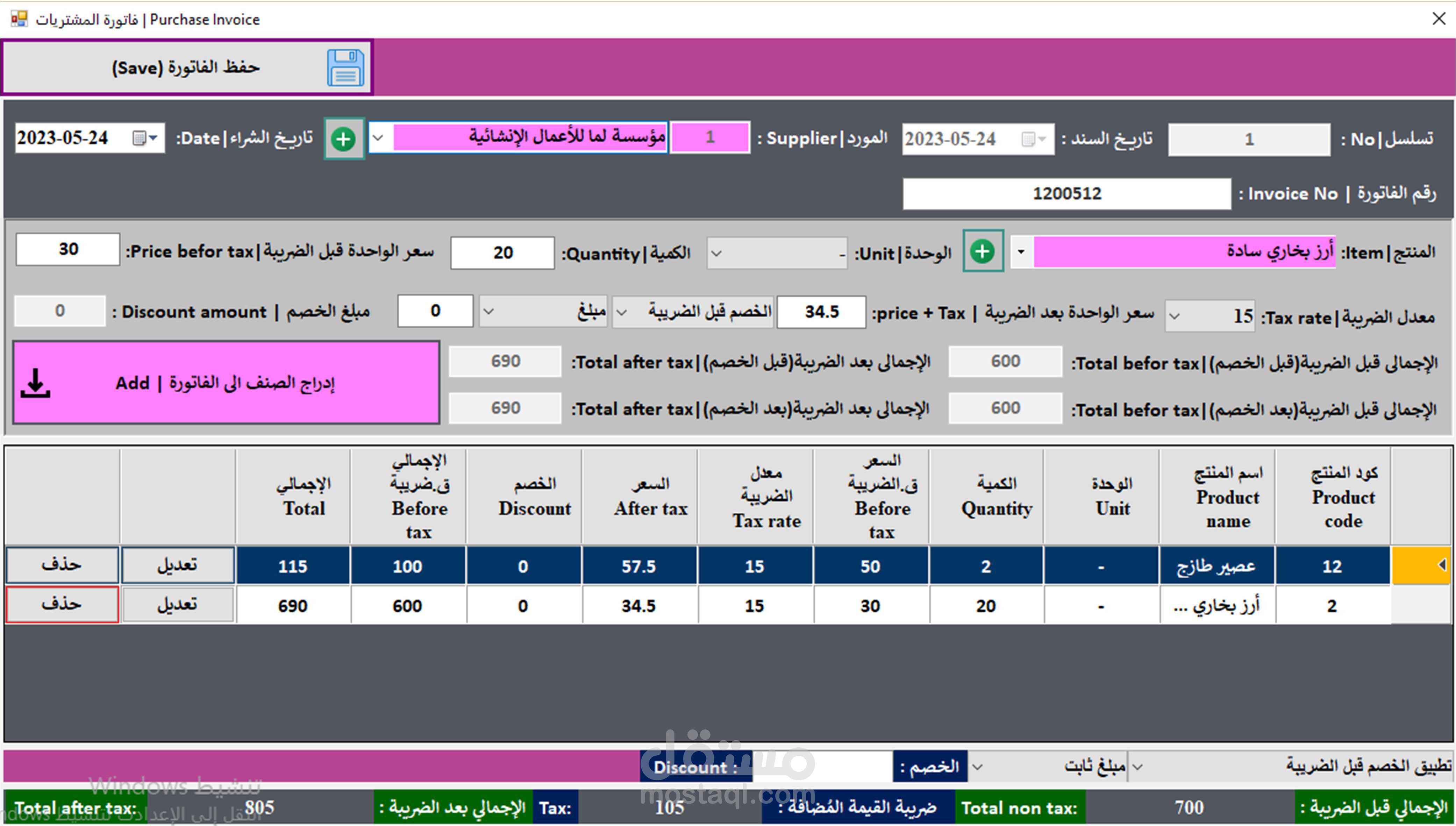Click the Quantity input field
1456x826 pixels.
(x=502, y=253)
